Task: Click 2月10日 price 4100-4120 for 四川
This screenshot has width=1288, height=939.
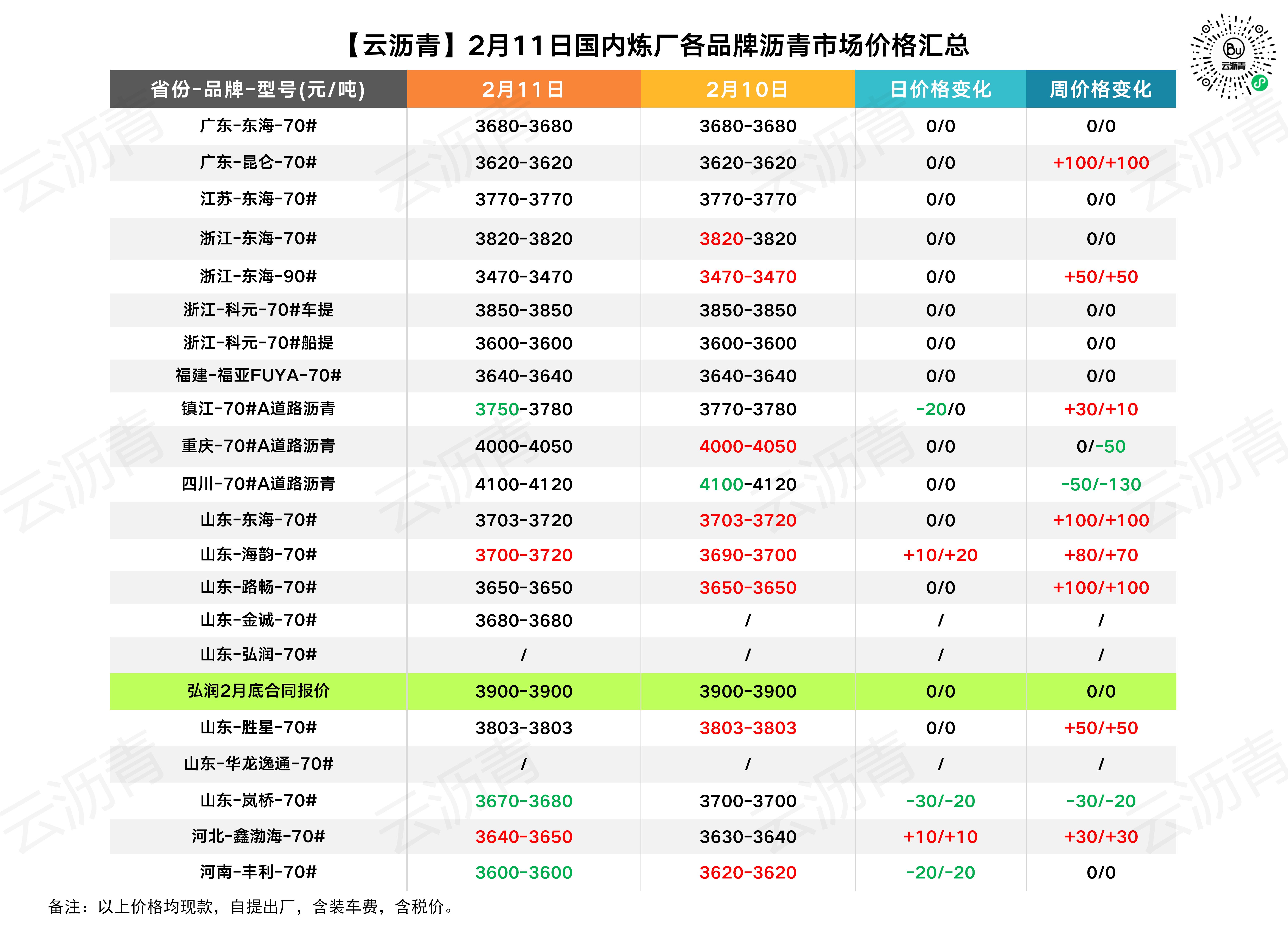Action: [748, 485]
